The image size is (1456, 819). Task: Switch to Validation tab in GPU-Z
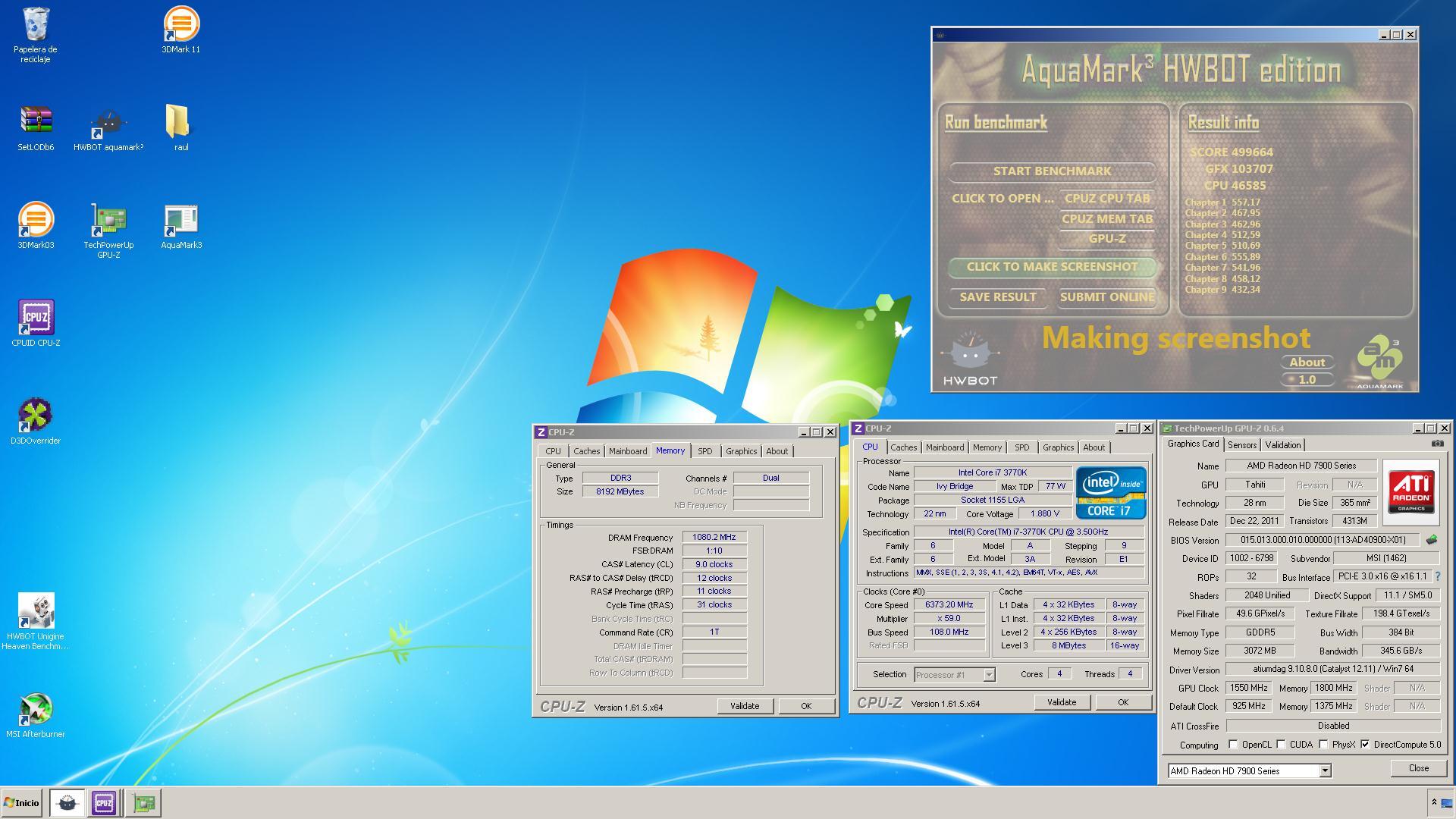pos(1283,445)
